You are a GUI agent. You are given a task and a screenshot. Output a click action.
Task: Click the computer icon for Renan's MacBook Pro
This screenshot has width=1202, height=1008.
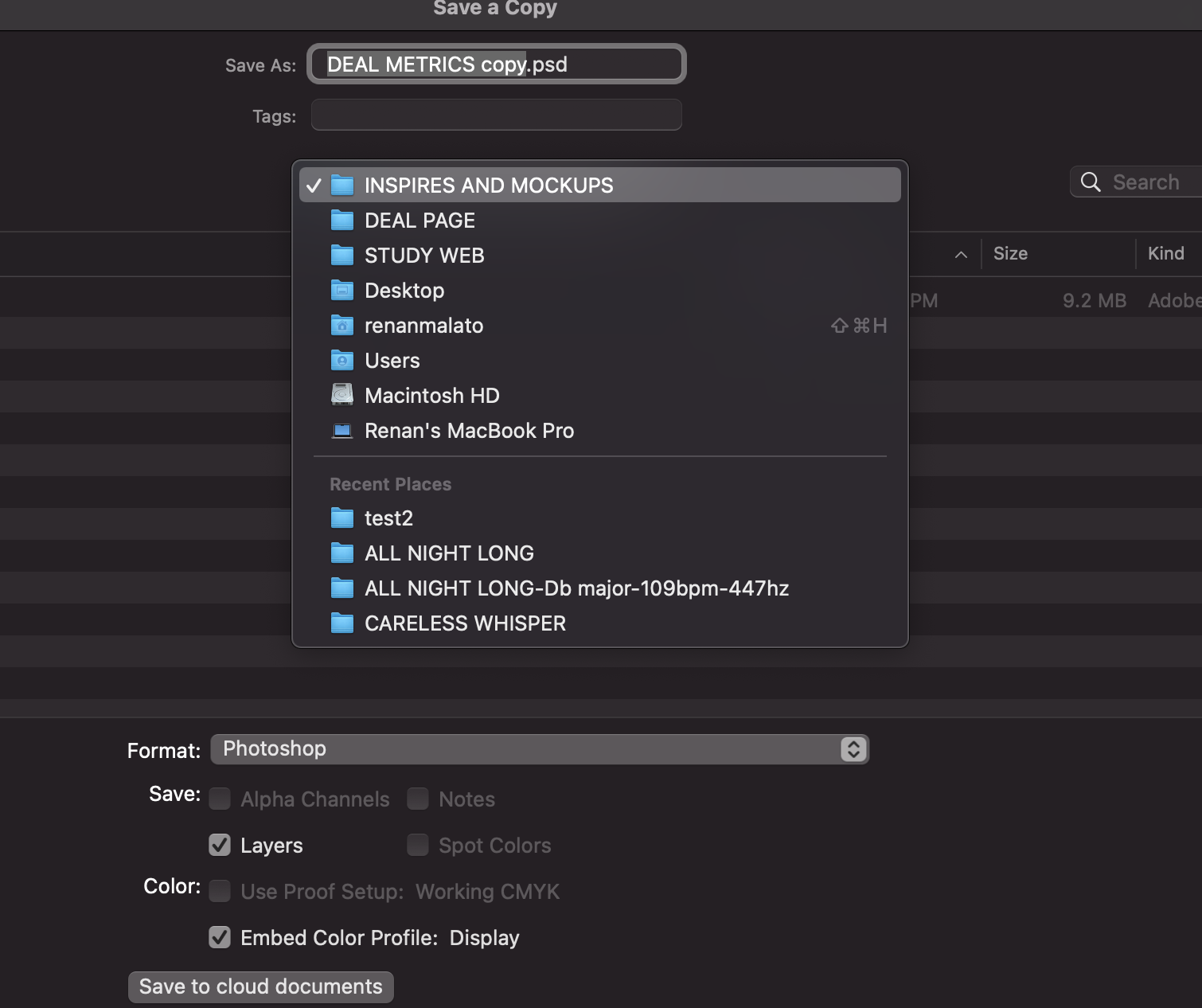[341, 430]
